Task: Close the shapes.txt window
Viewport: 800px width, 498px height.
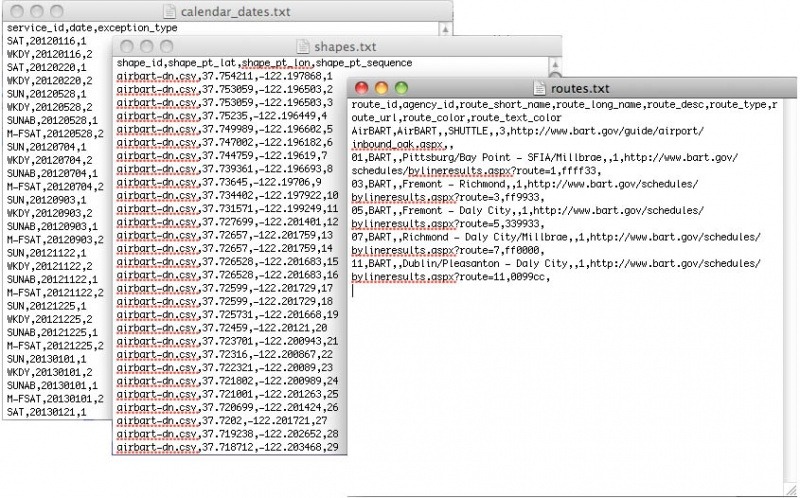Action: 127,47
